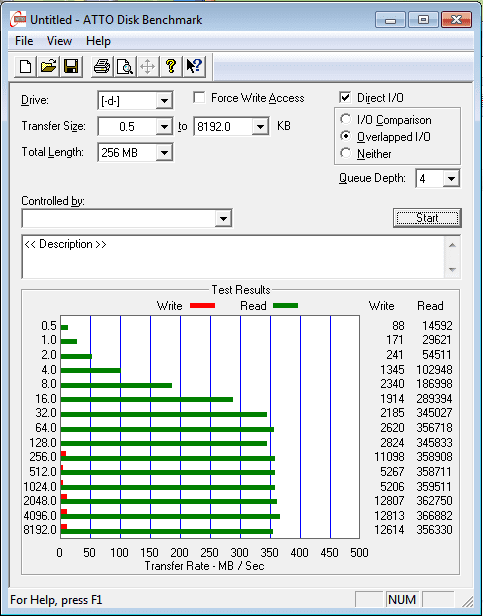
Task: Click write value 2340
Action: click(390, 383)
